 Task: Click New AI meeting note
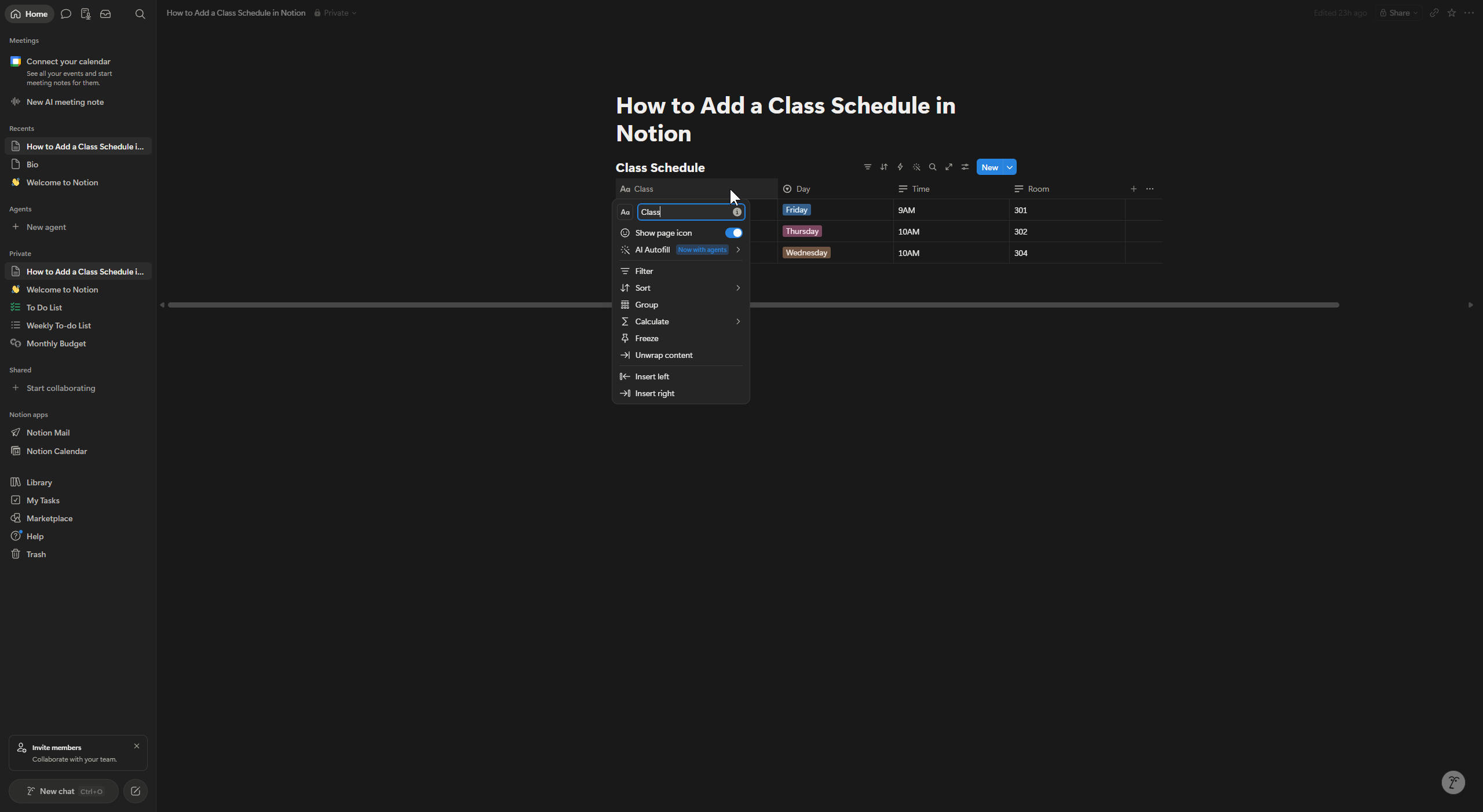pyautogui.click(x=78, y=102)
